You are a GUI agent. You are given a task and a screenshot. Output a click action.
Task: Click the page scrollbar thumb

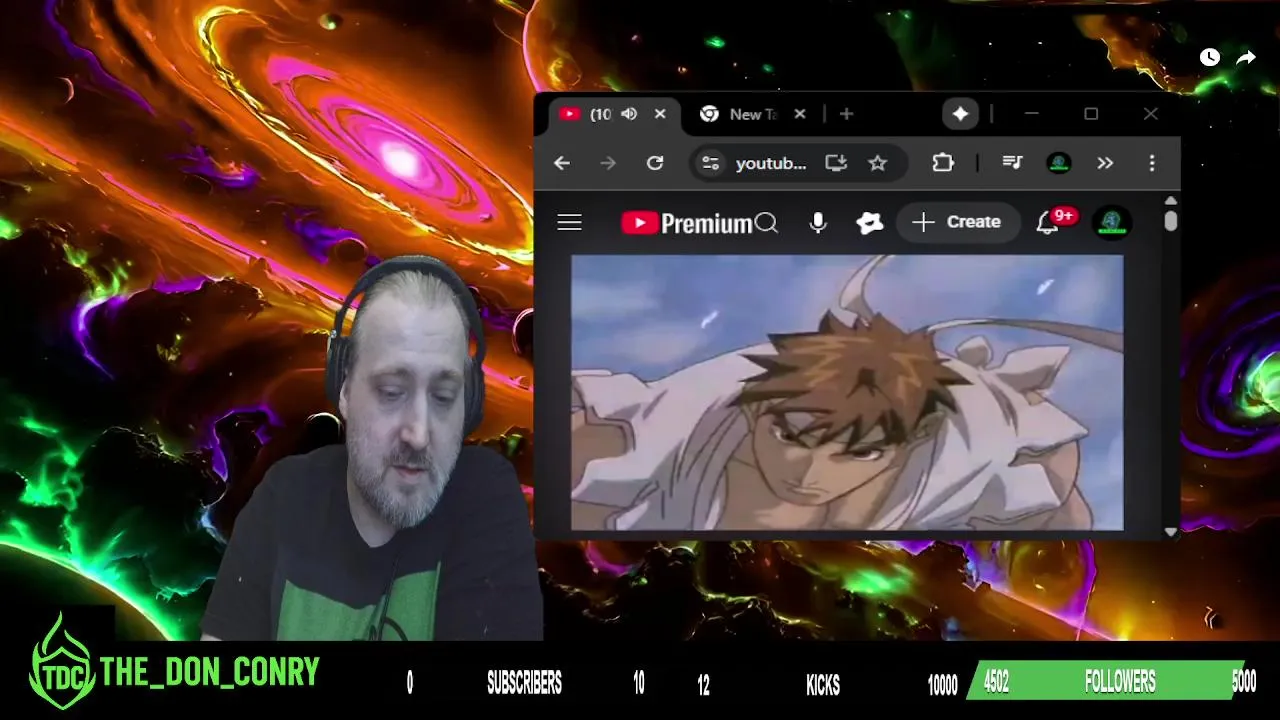click(1171, 221)
